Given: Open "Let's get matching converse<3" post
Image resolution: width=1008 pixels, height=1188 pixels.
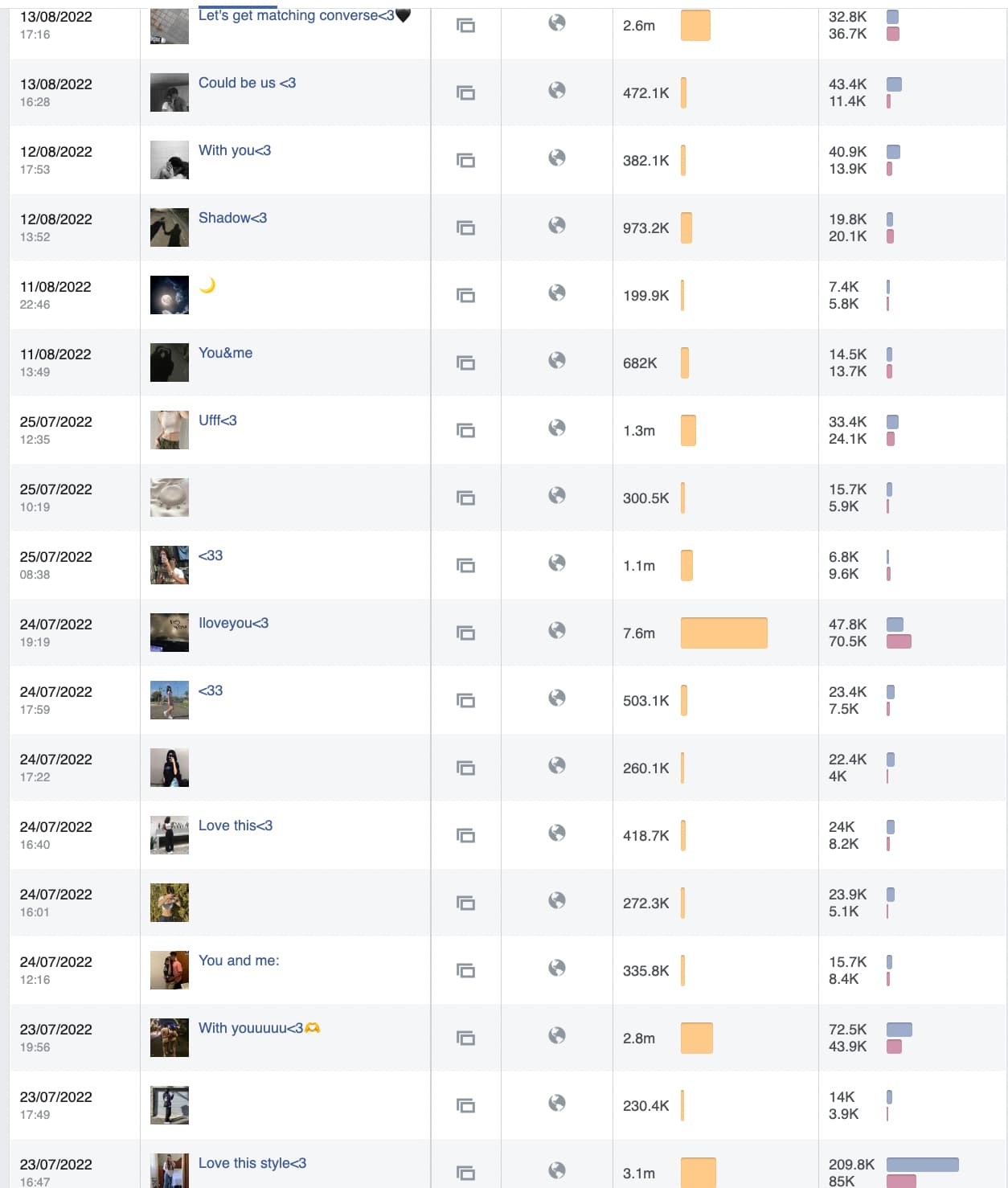Looking at the screenshot, I should 296,15.
